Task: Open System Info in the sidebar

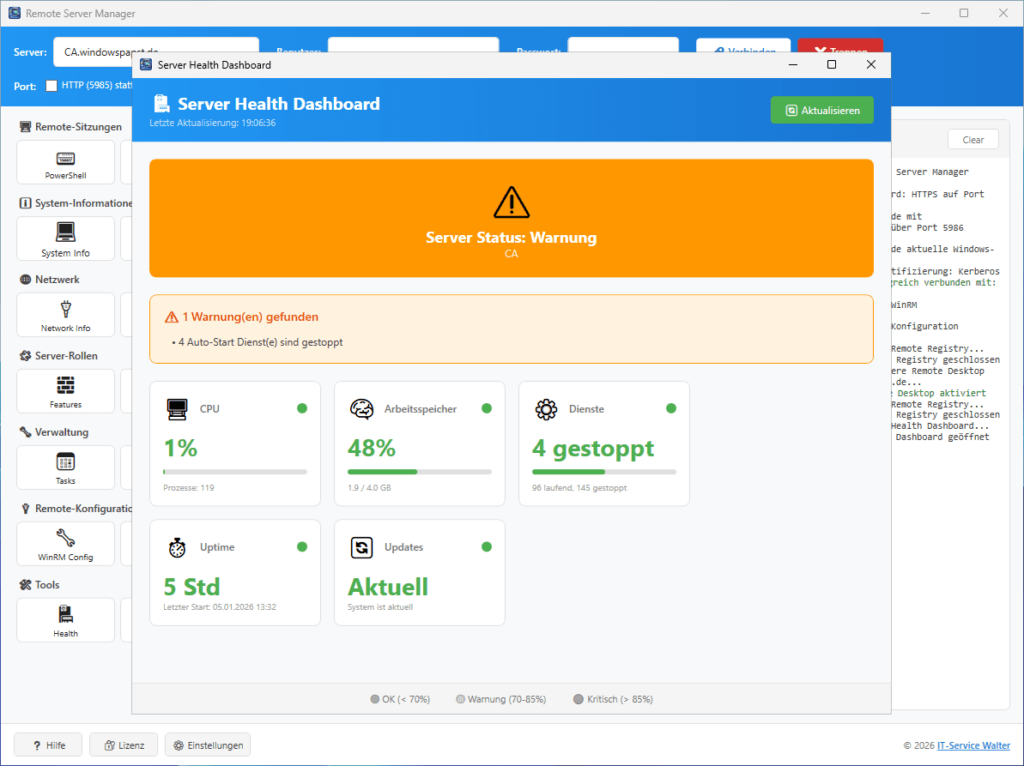Action: pos(64,238)
